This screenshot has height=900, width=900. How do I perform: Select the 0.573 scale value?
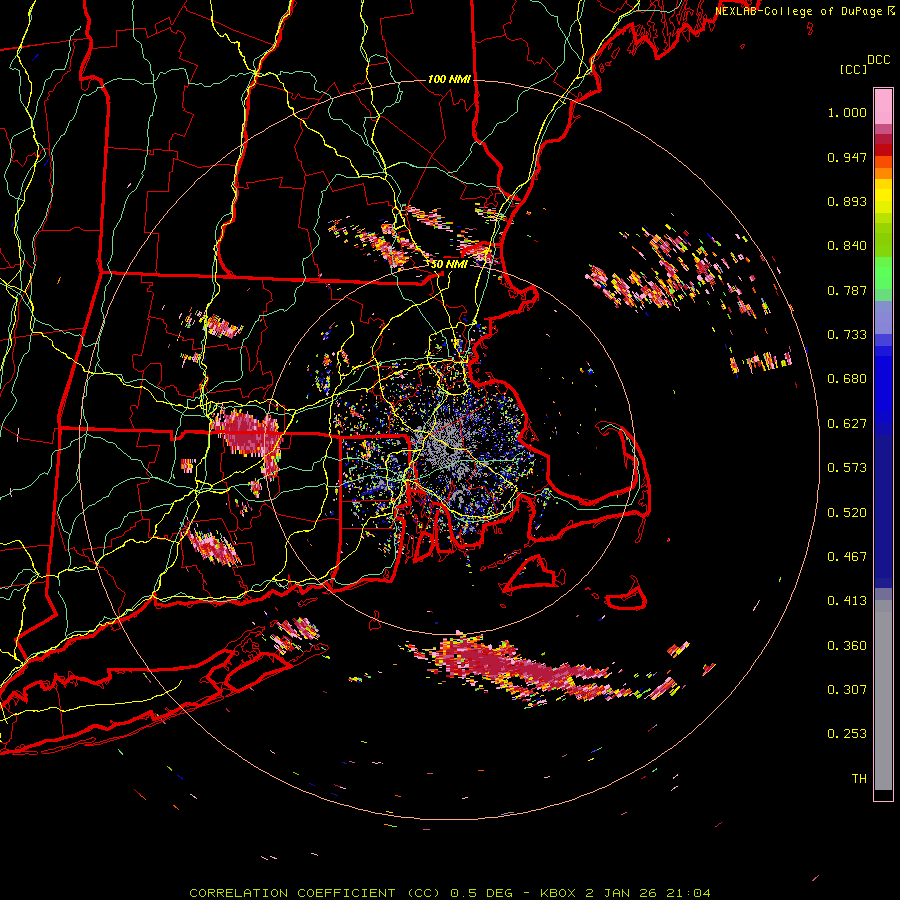[x=847, y=468]
